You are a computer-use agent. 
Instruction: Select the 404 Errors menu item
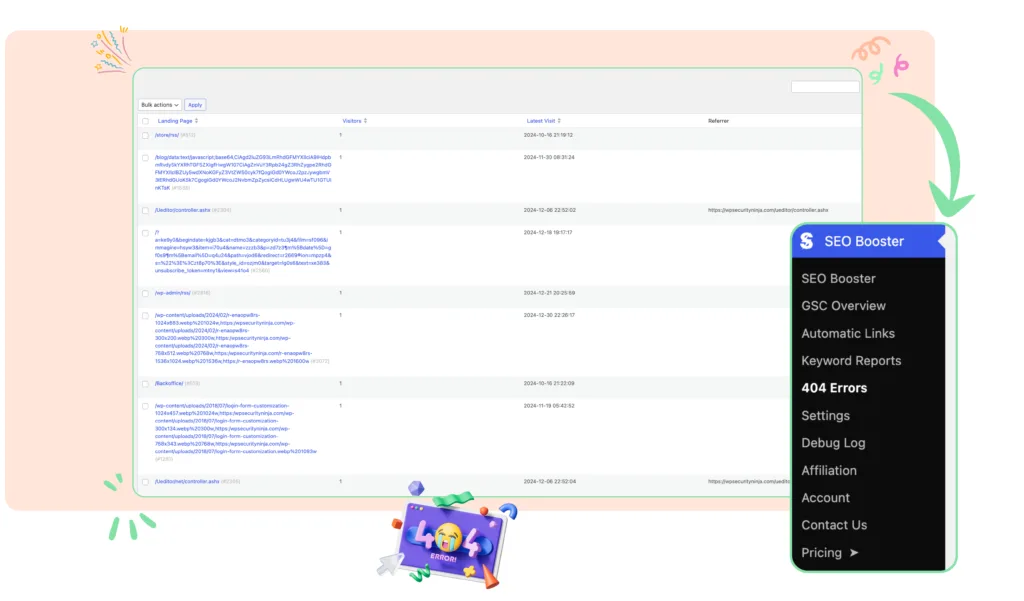pos(834,388)
